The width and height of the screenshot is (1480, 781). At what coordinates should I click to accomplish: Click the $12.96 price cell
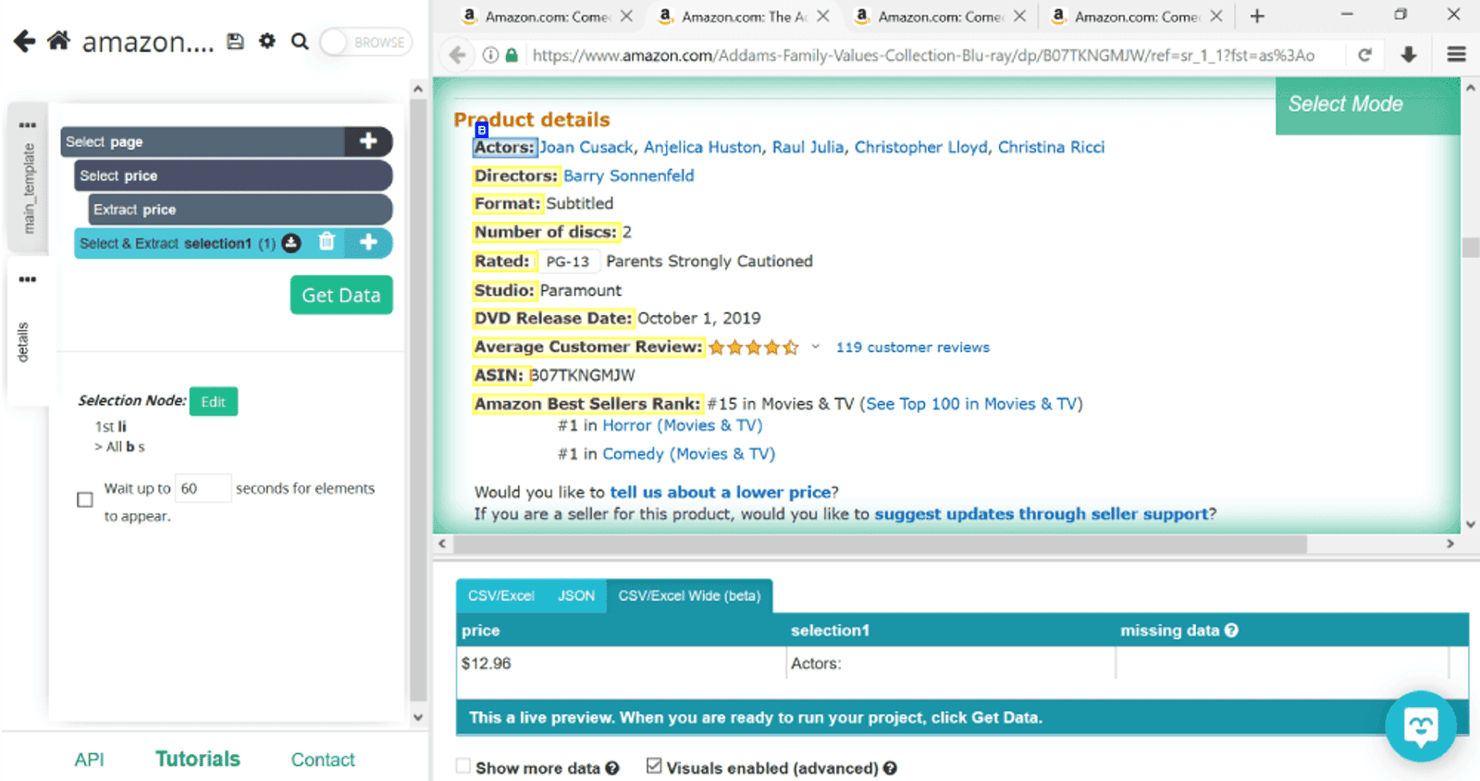coord(621,663)
